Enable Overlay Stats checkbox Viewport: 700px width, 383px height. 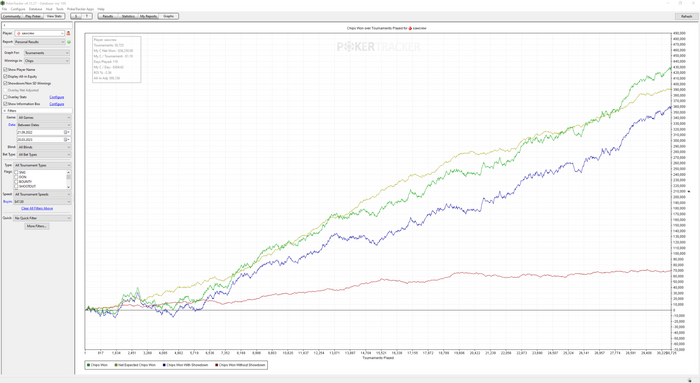point(5,97)
